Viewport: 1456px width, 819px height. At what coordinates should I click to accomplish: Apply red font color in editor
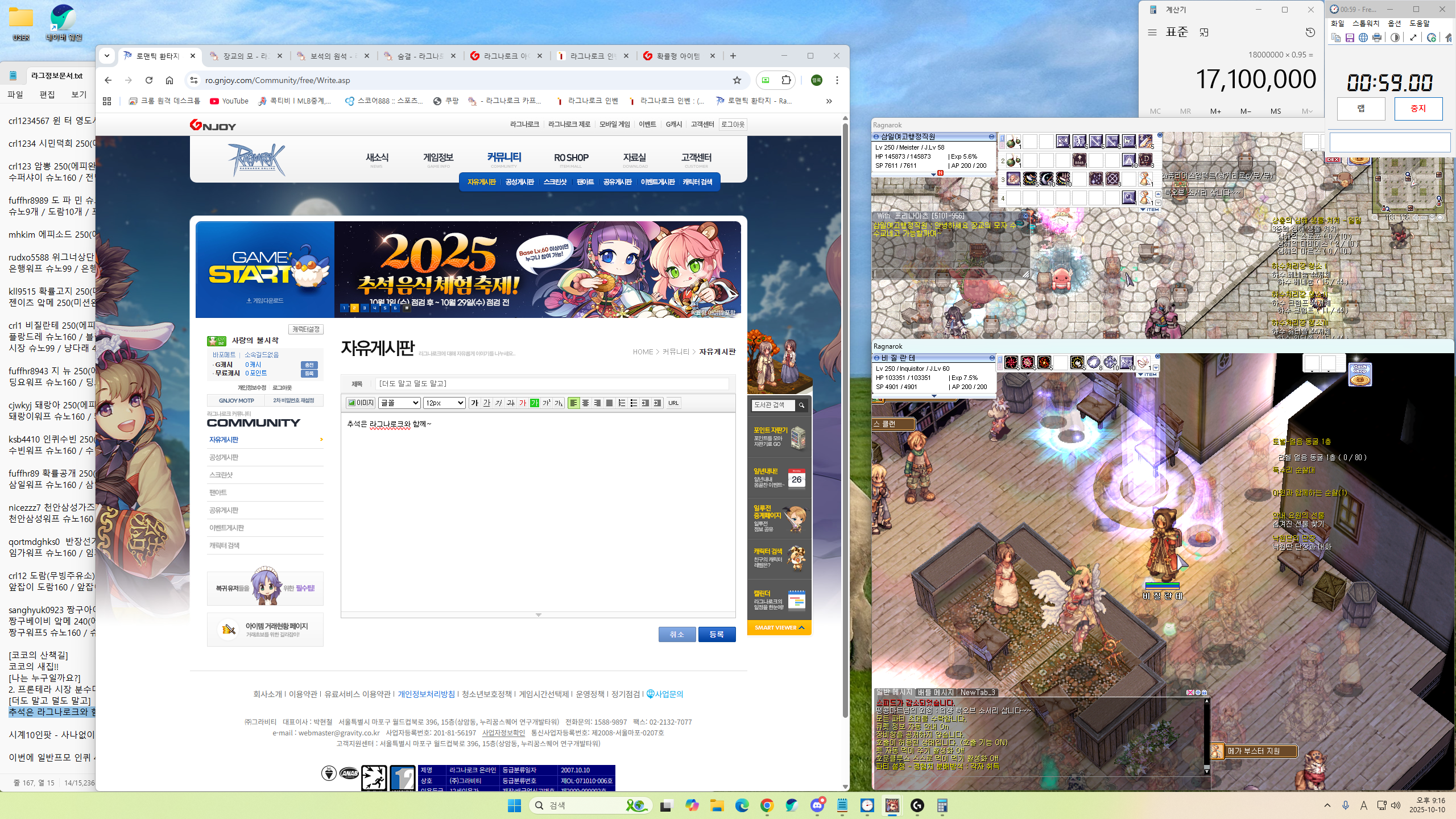(522, 403)
